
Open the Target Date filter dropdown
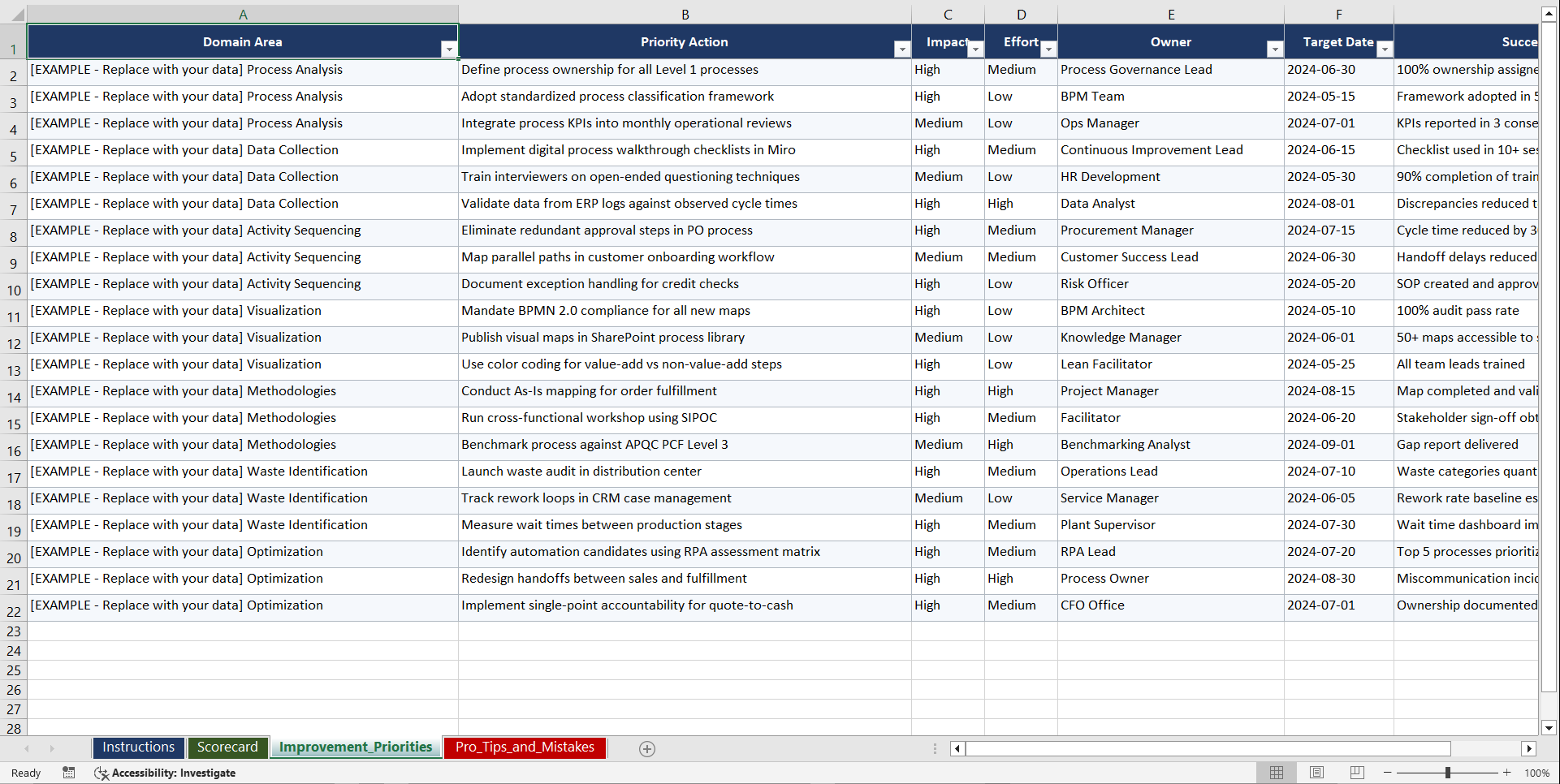point(1385,49)
